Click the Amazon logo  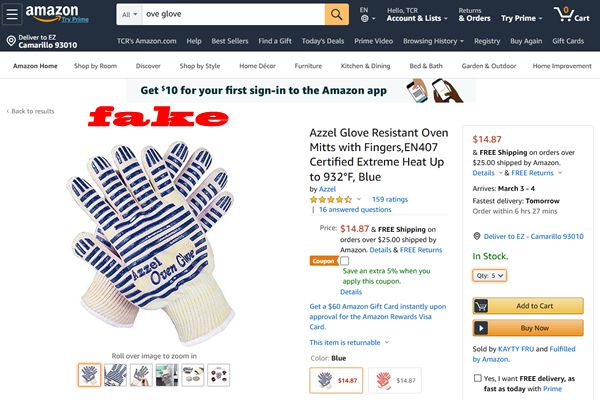coord(52,13)
